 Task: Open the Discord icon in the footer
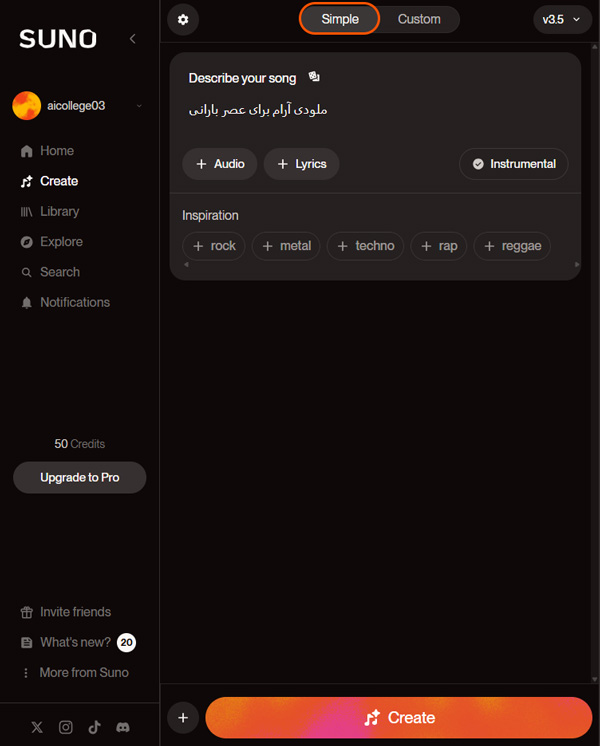(123, 727)
